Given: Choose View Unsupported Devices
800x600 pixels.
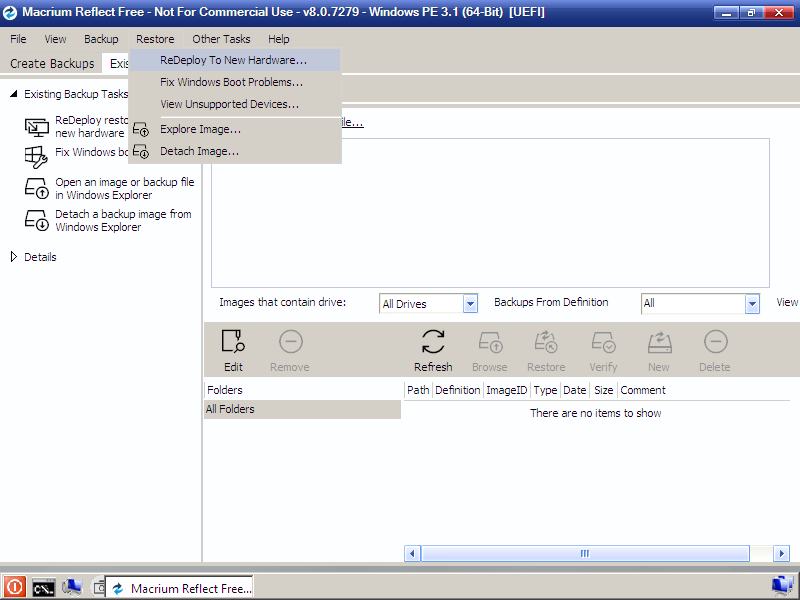Looking at the screenshot, I should pyautogui.click(x=235, y=104).
